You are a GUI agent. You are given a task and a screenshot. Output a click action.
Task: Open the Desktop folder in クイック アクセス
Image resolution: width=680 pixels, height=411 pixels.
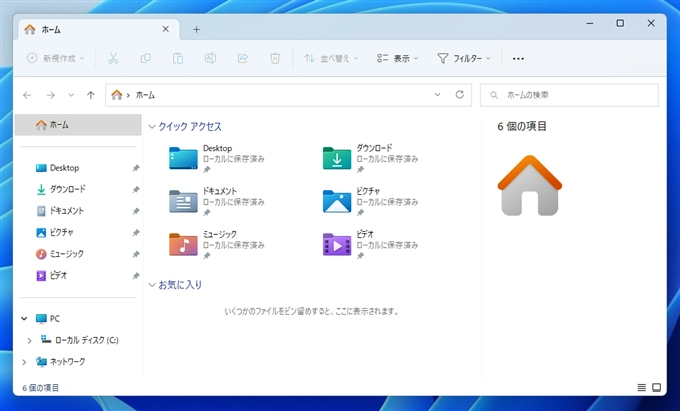pyautogui.click(x=183, y=158)
